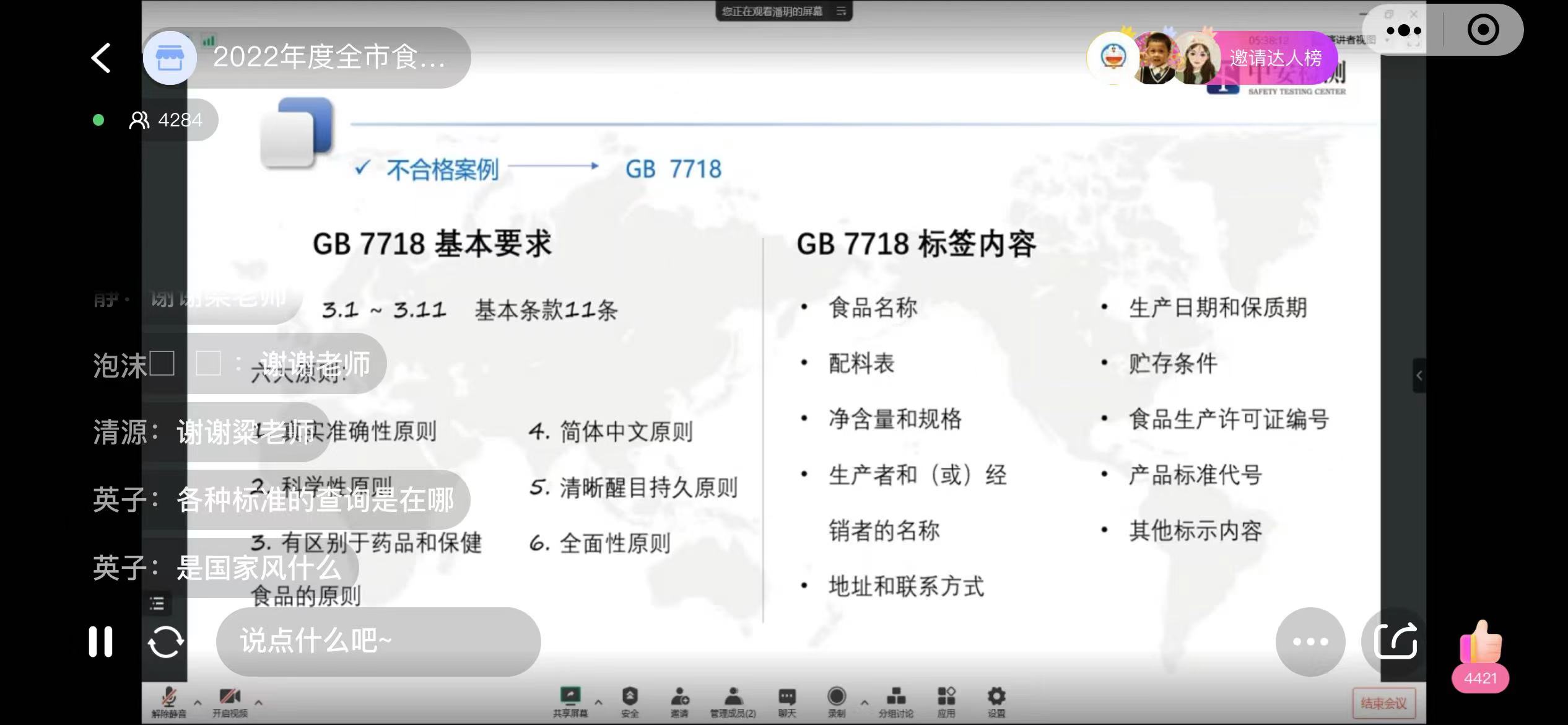Viewport: 1568px width, 725px height.
Task: Tap the comment input field
Action: click(x=378, y=641)
